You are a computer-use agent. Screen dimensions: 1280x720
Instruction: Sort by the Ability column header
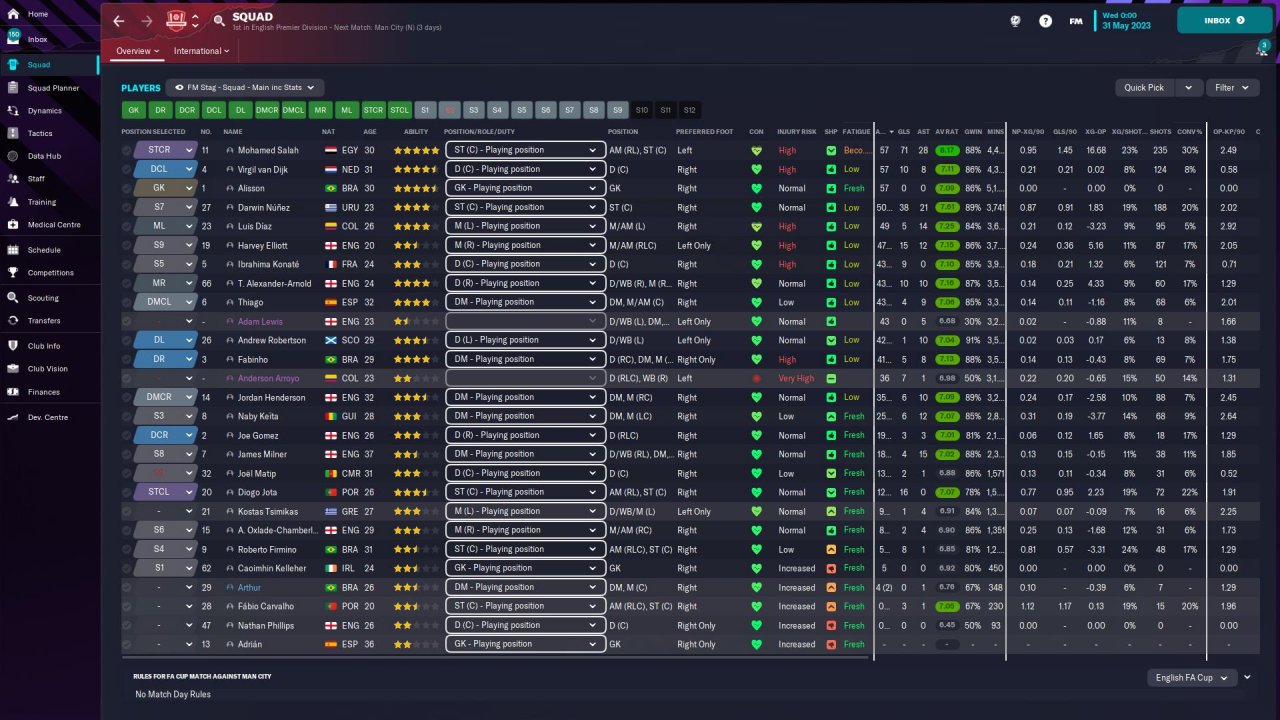416,132
